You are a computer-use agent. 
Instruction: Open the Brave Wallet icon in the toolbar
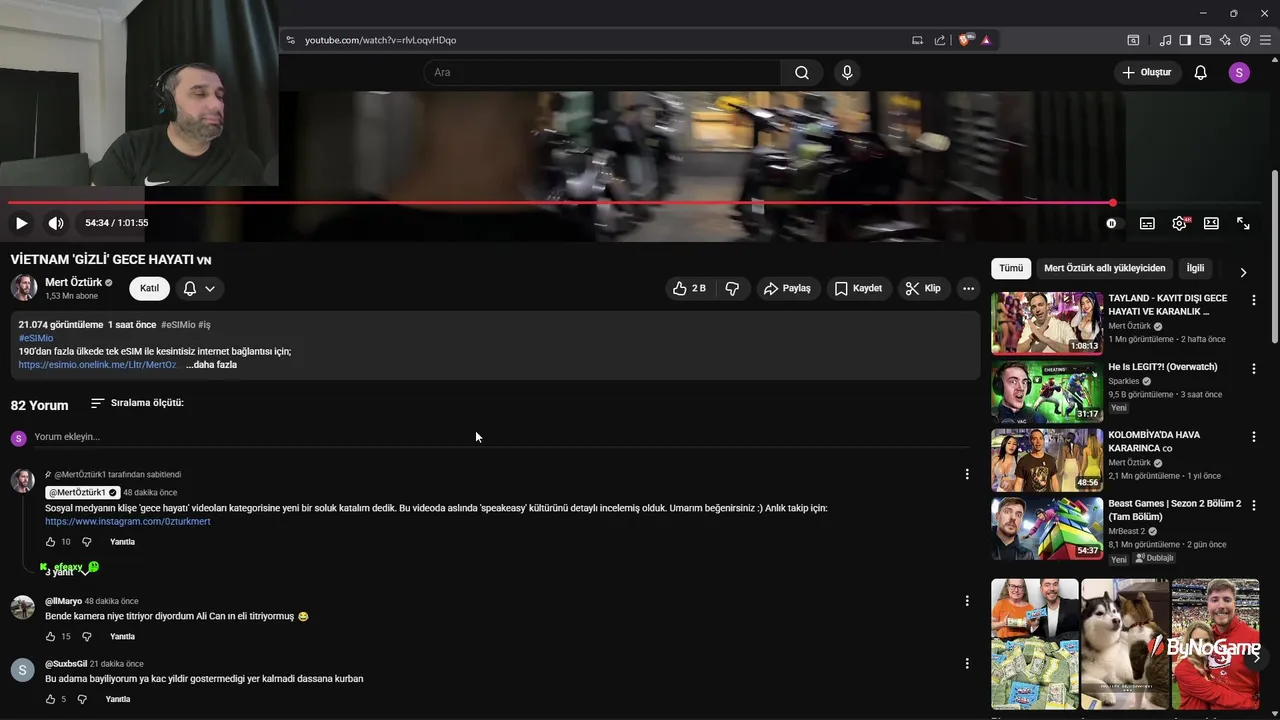1205,40
